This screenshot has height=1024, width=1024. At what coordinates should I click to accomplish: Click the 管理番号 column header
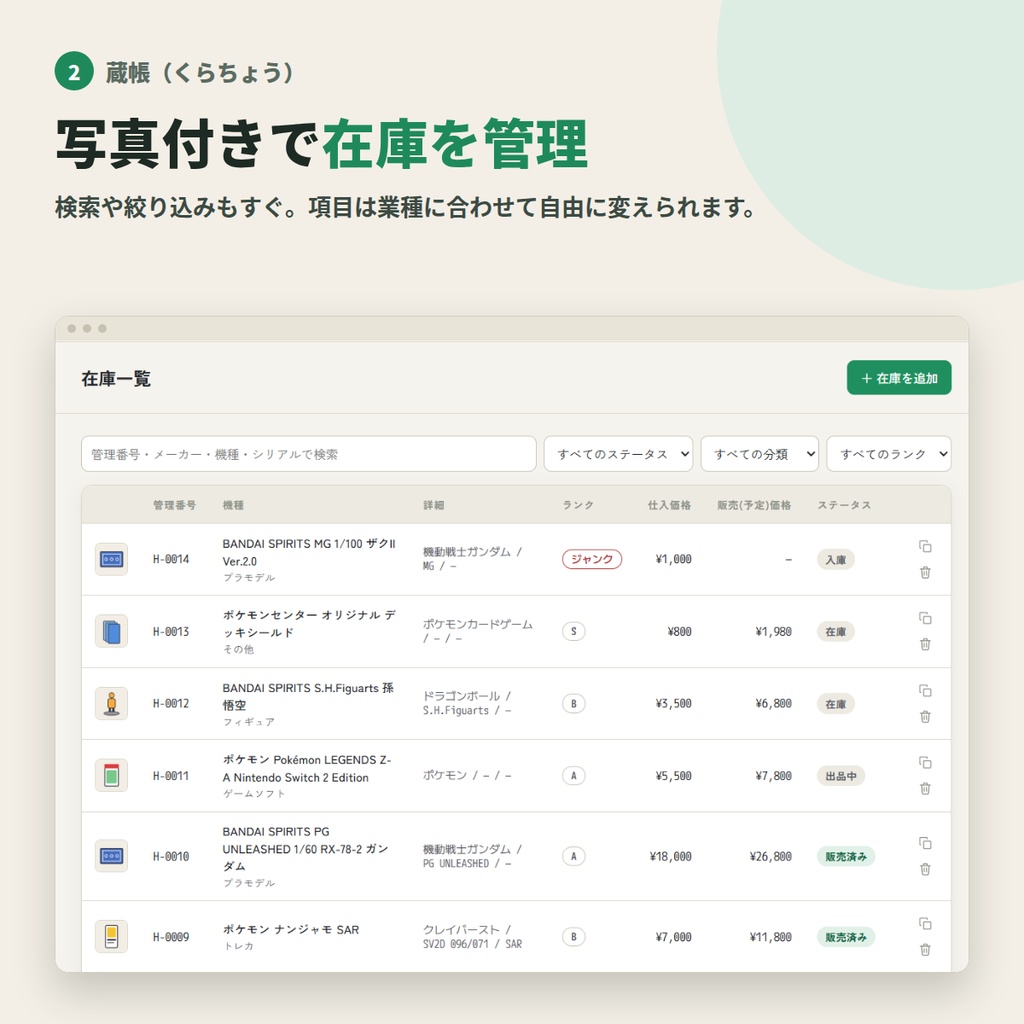(x=174, y=505)
